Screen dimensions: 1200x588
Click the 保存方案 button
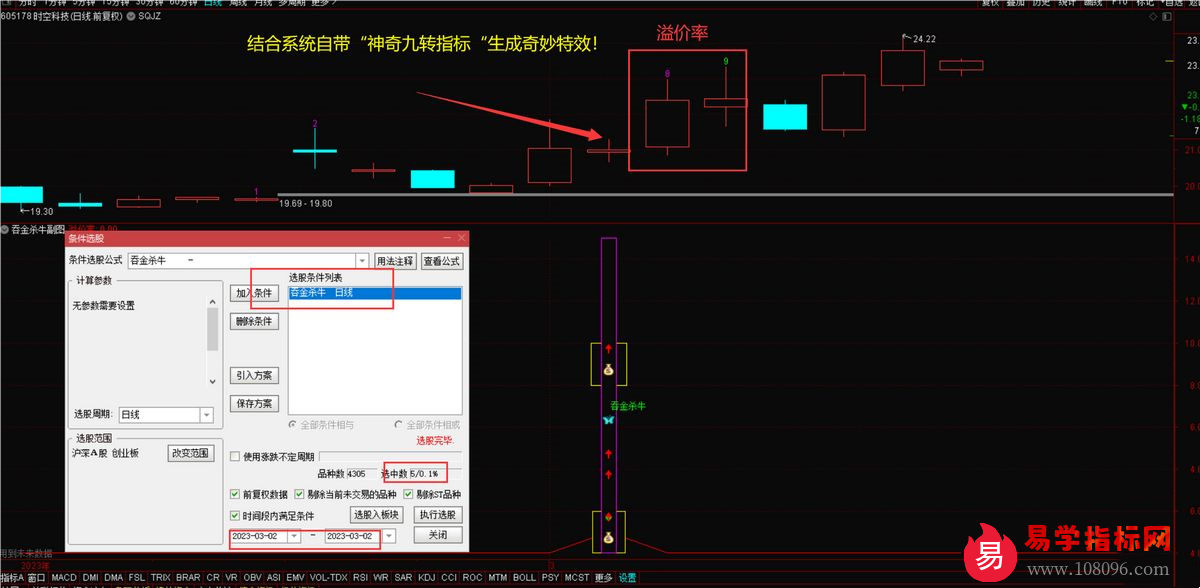[254, 404]
